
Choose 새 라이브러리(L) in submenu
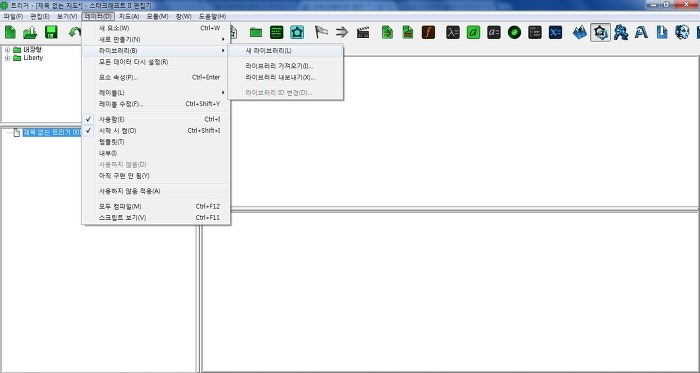[x=285, y=51]
